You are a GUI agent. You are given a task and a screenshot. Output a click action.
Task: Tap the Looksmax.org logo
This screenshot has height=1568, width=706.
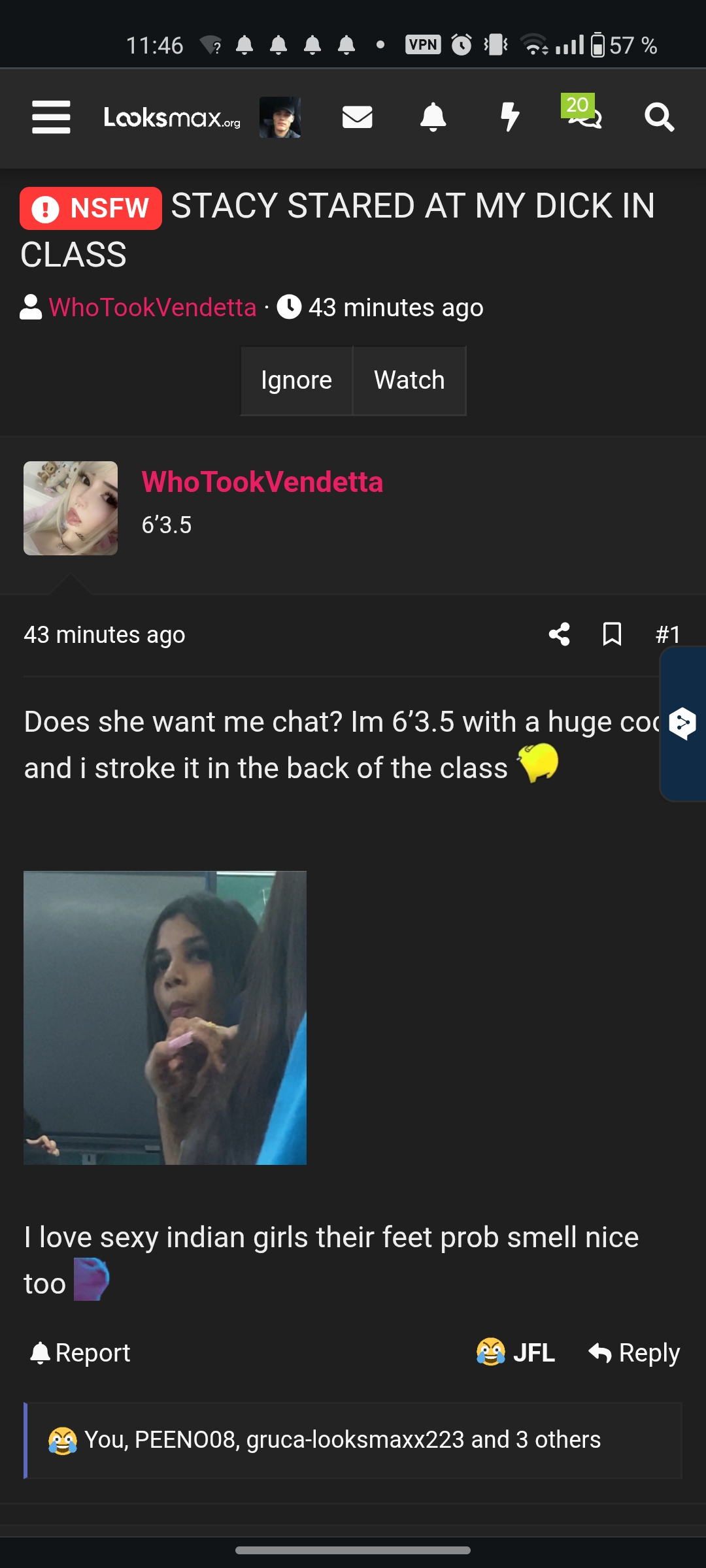click(x=172, y=118)
